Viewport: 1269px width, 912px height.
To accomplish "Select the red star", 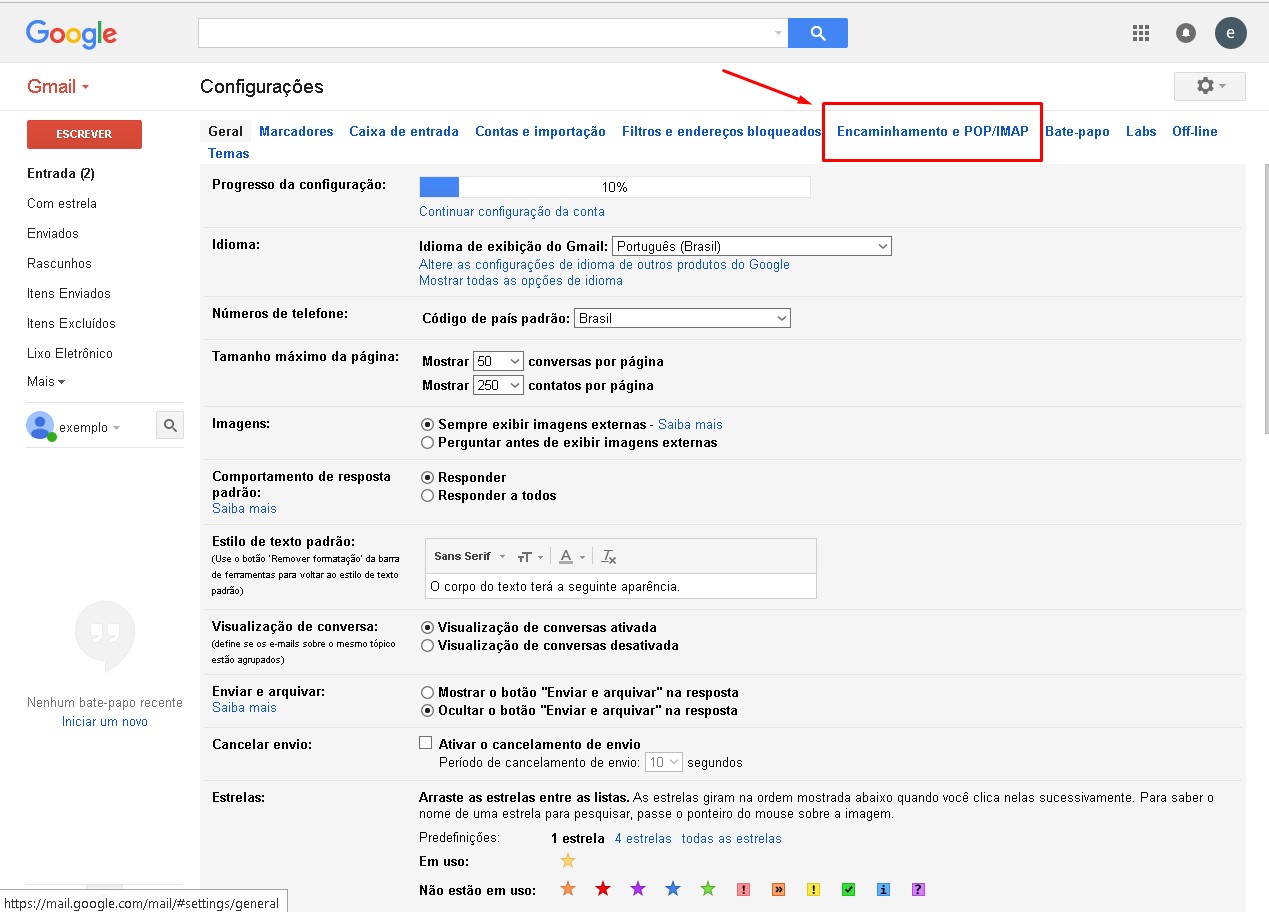I will (x=603, y=889).
